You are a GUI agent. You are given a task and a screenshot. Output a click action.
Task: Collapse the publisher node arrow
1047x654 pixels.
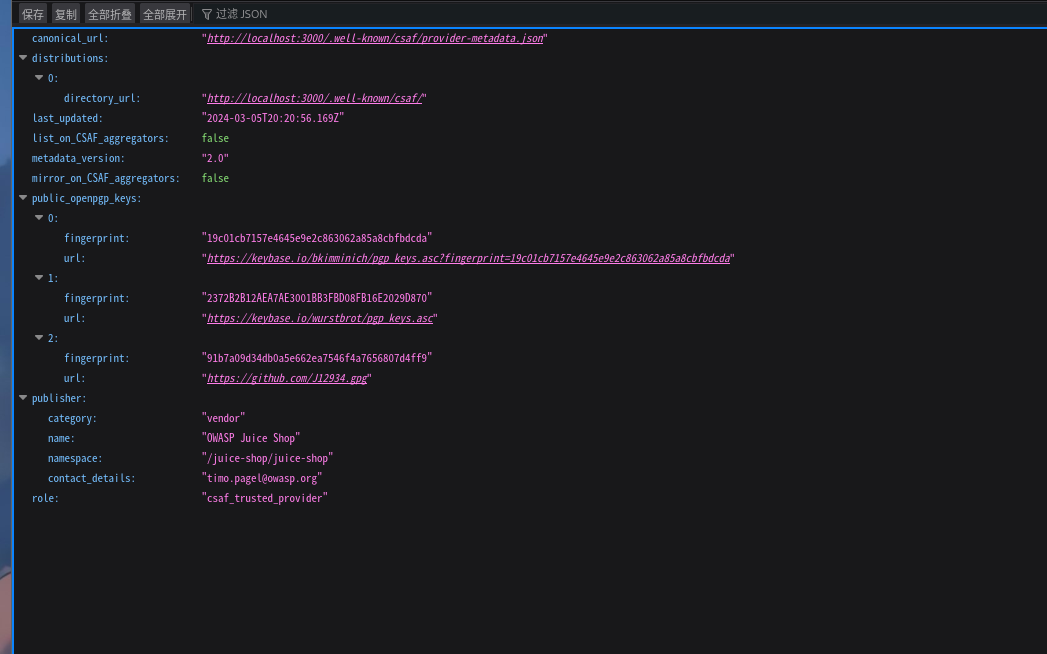23,398
